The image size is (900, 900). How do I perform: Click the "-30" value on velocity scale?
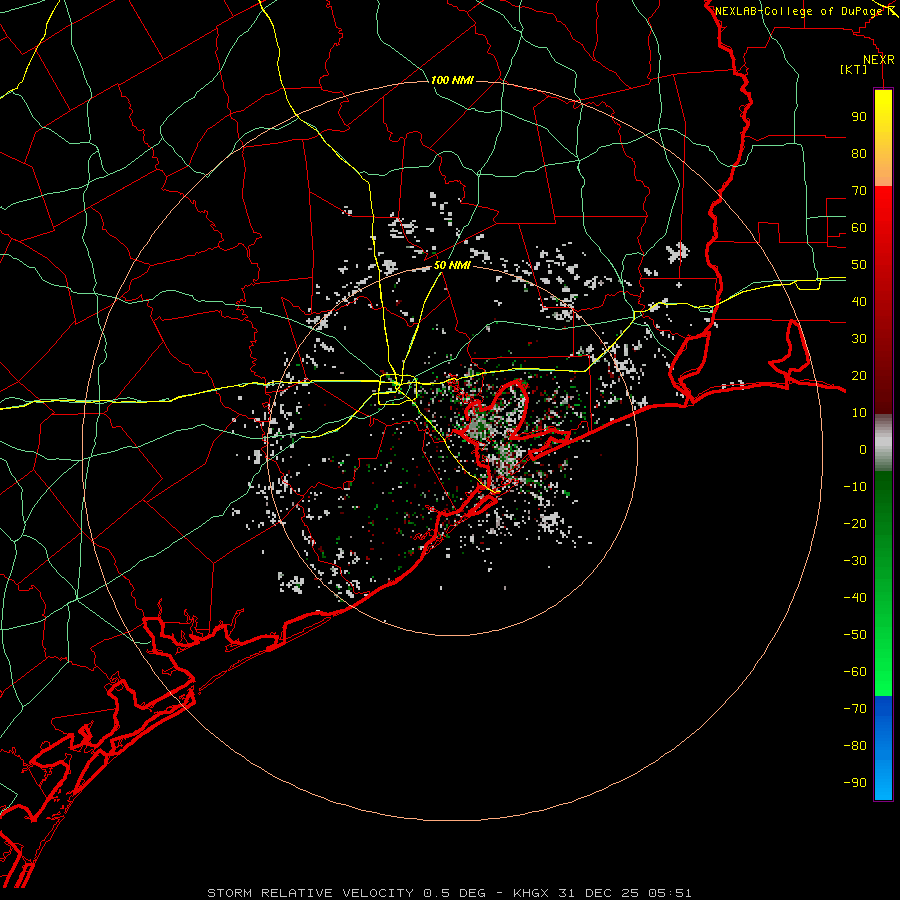(x=855, y=561)
